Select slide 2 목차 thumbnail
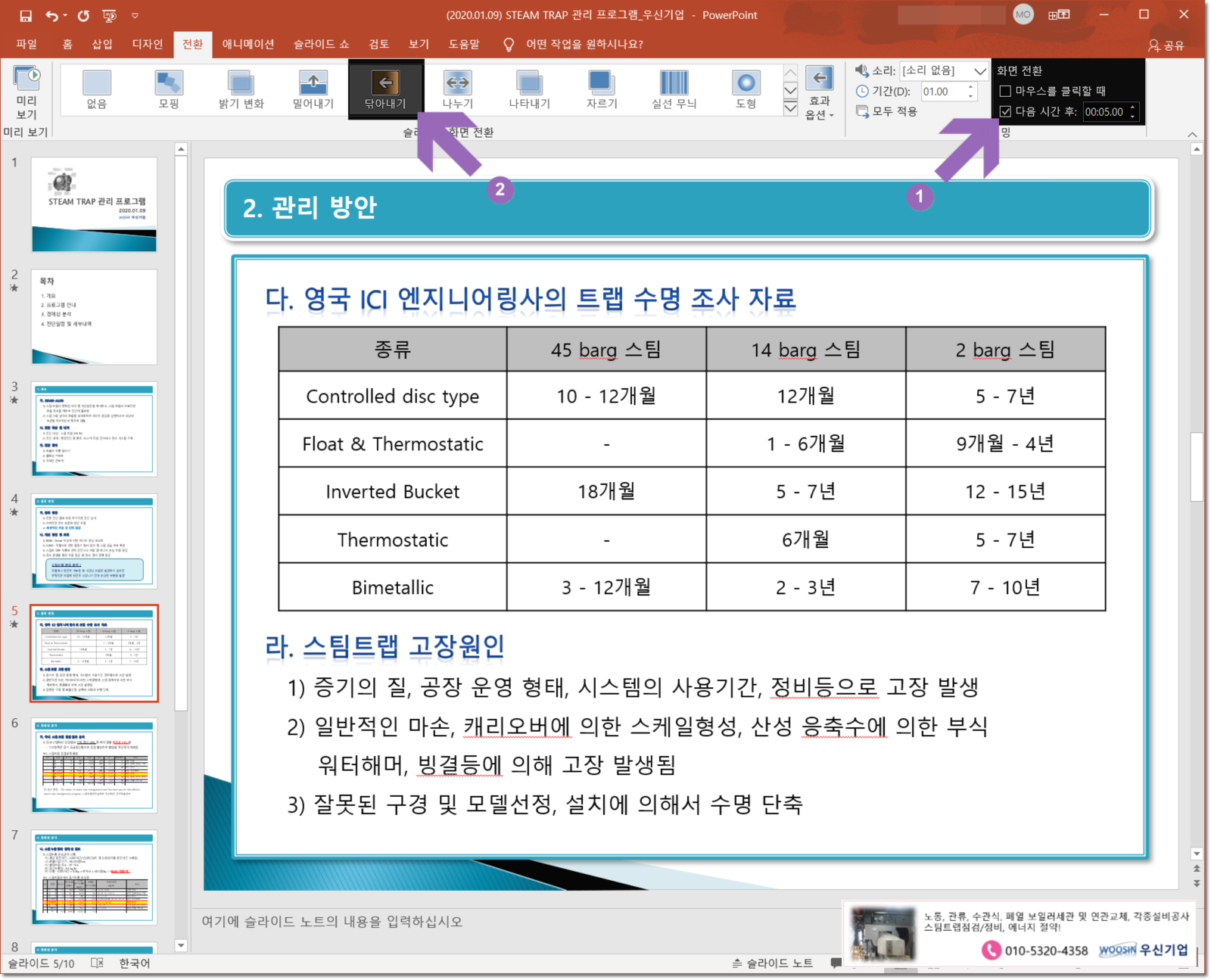The width and height of the screenshot is (1211, 980). click(x=94, y=316)
